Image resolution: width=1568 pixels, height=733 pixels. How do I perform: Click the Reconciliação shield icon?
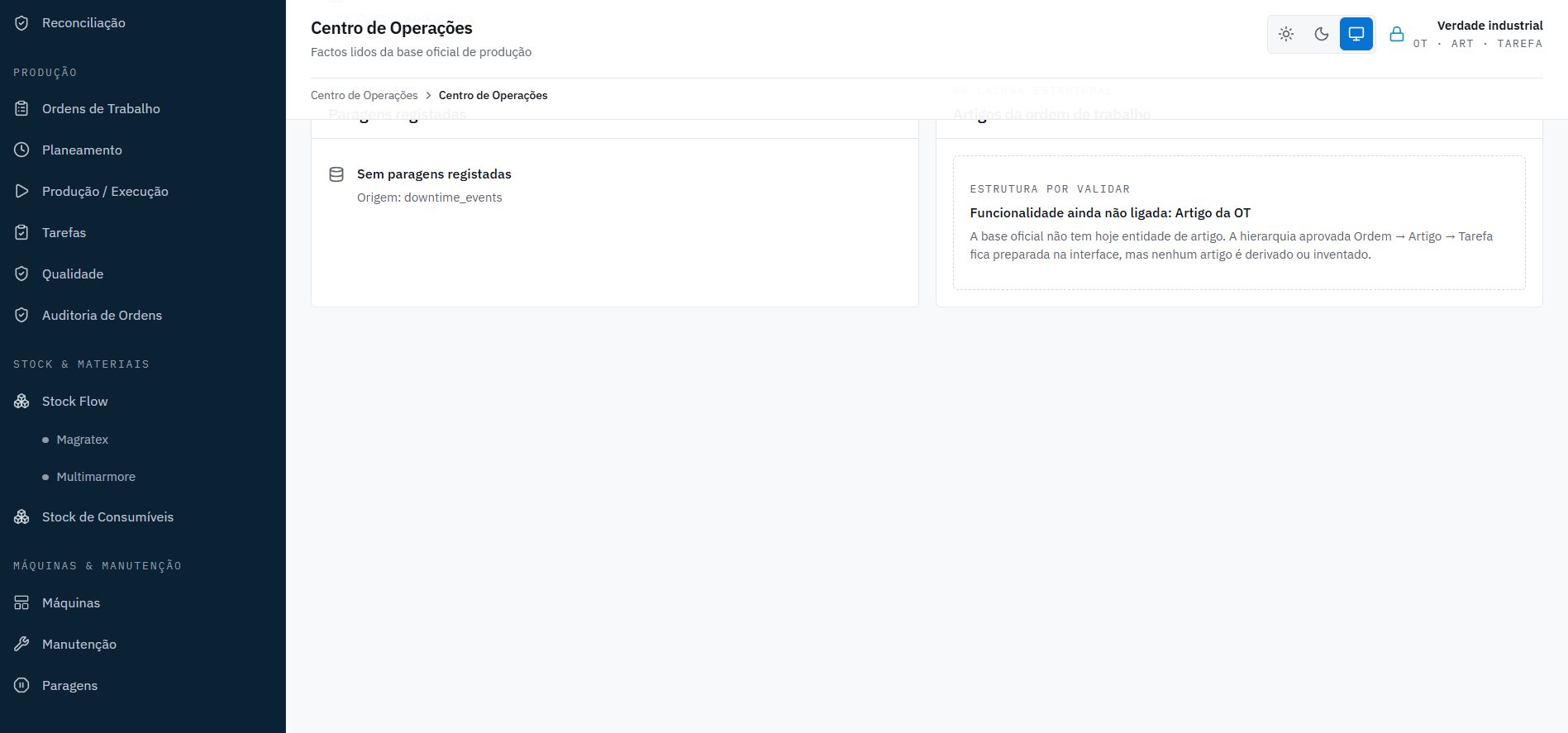21,23
